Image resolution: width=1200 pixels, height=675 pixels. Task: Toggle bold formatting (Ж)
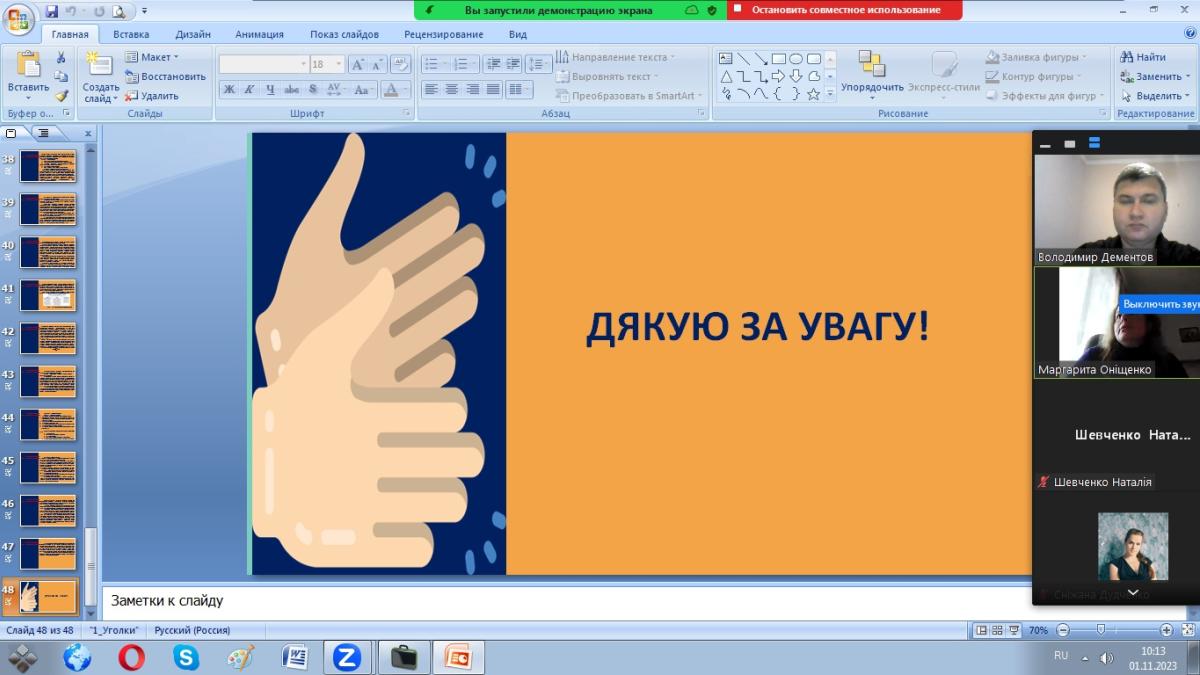[229, 90]
